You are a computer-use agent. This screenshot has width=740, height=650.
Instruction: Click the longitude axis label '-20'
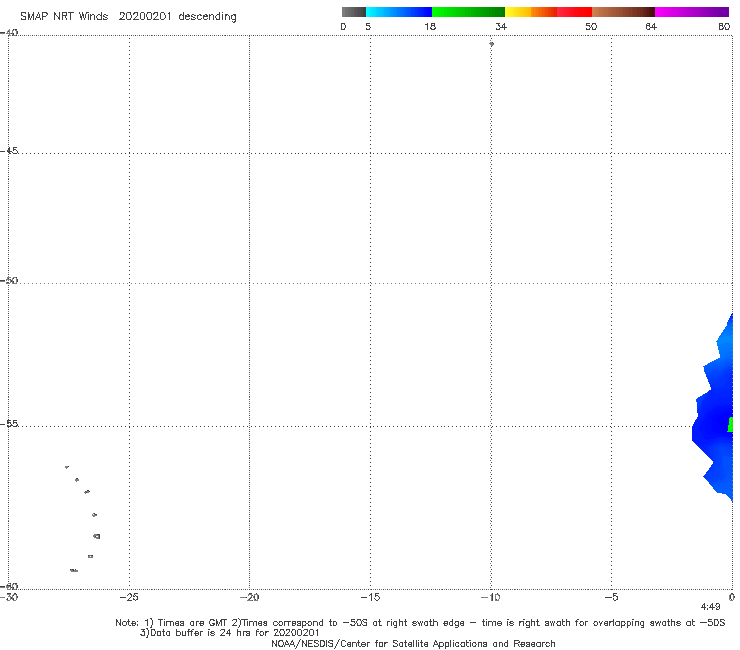click(249, 597)
